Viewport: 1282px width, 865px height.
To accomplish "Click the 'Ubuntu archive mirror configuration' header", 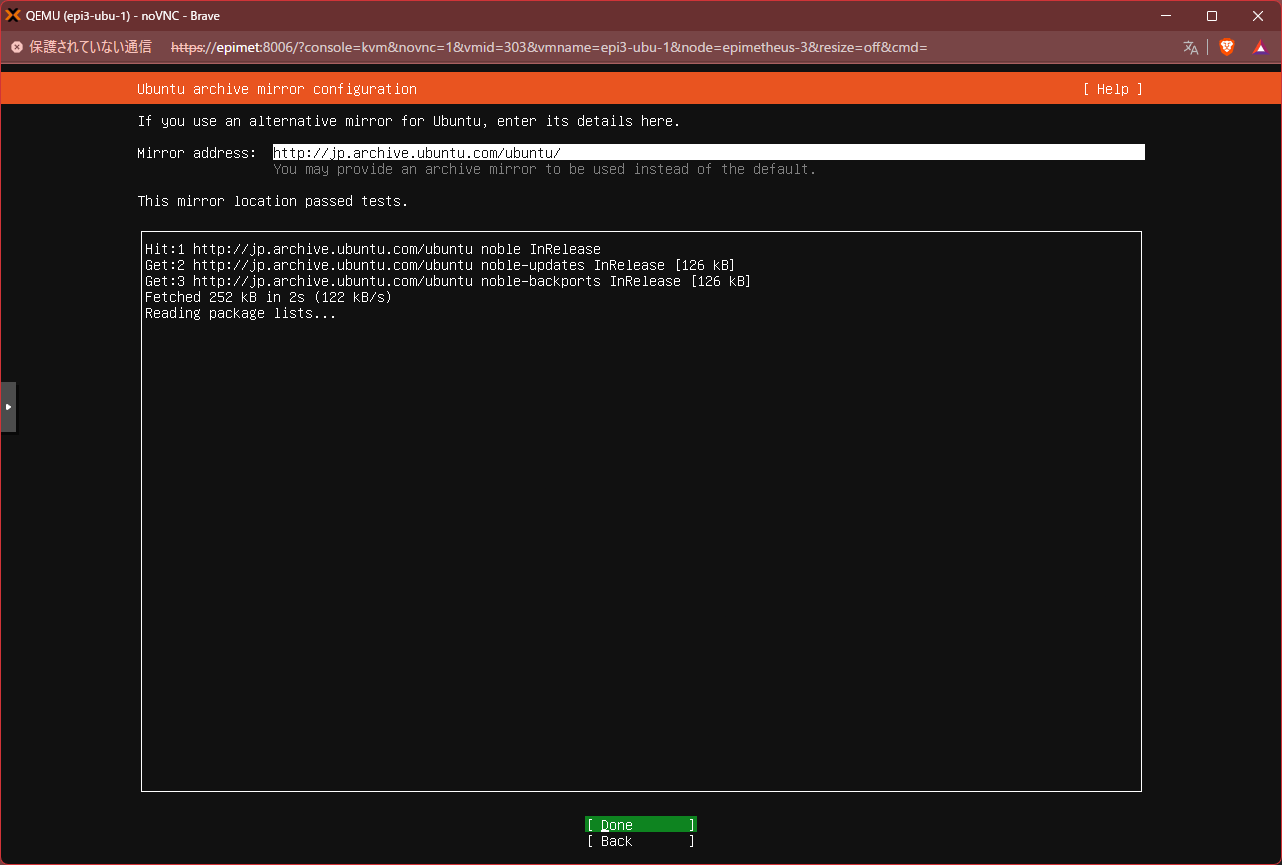I will [277, 89].
